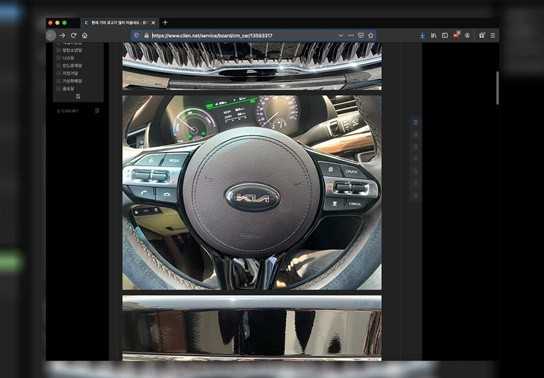Close the current browser tab
Viewport: 544px width, 378px height.
tap(153, 23)
